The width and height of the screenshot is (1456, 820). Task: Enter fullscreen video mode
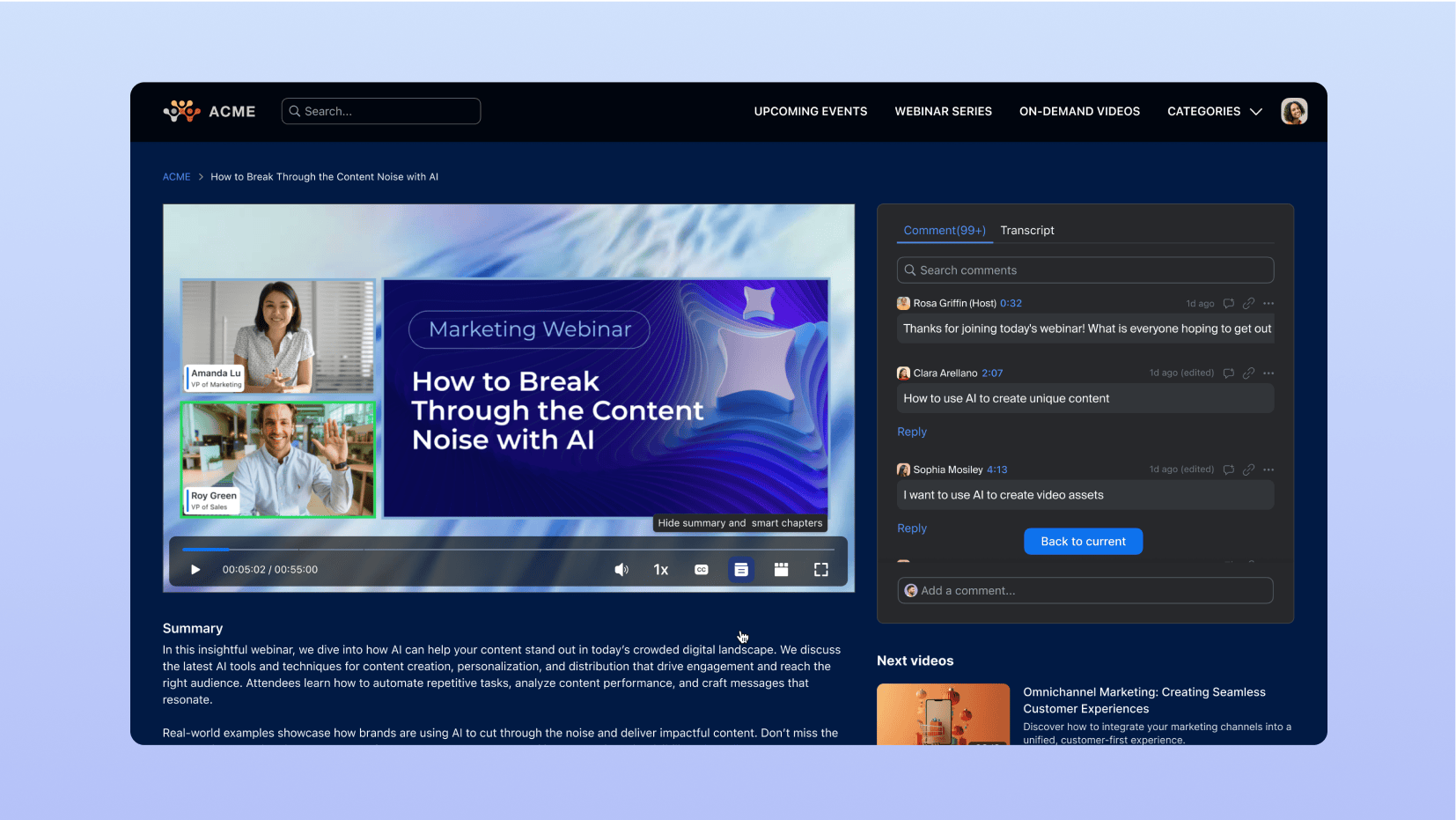click(x=821, y=570)
